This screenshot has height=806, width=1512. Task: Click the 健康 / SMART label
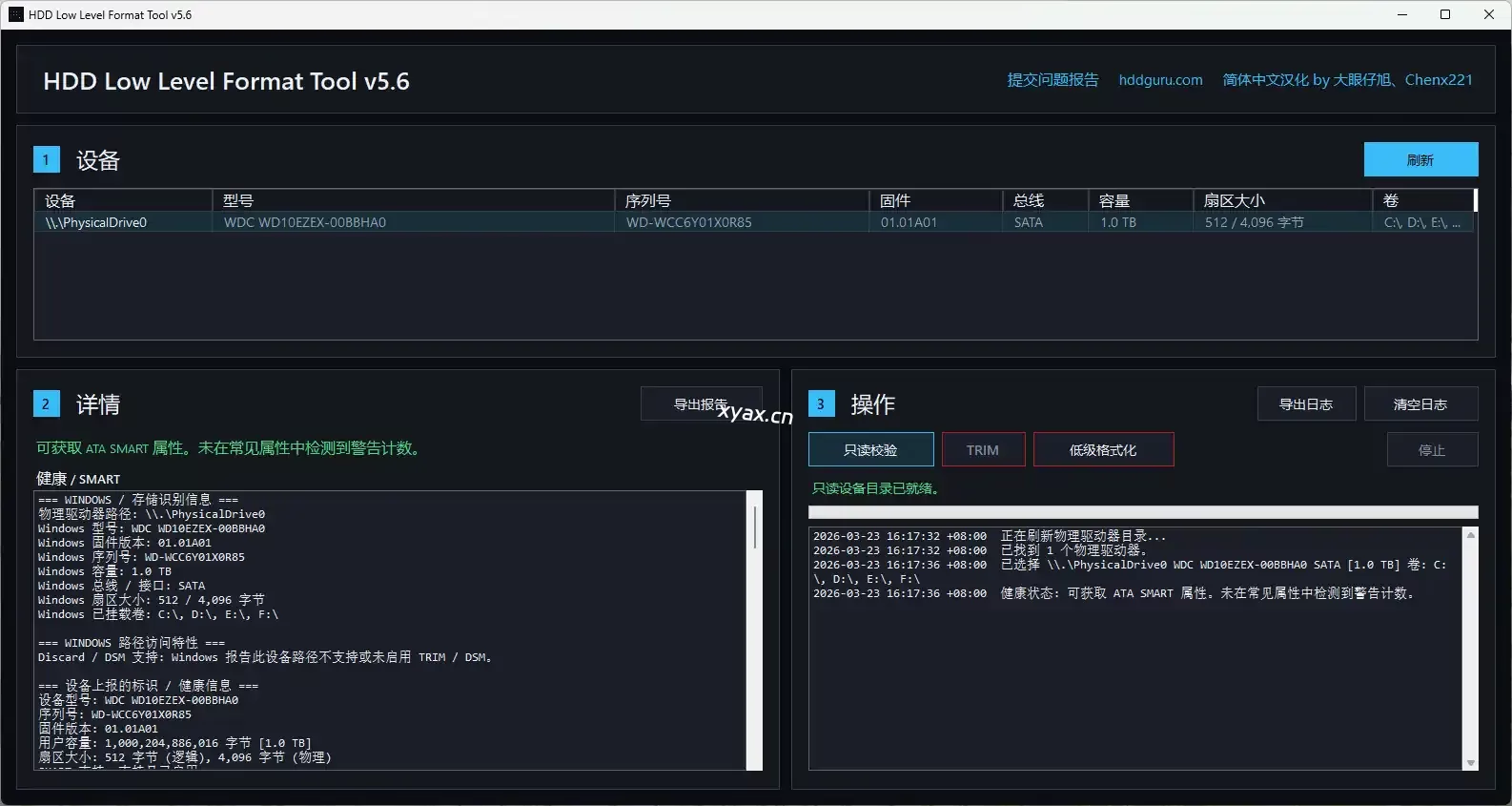[x=78, y=479]
